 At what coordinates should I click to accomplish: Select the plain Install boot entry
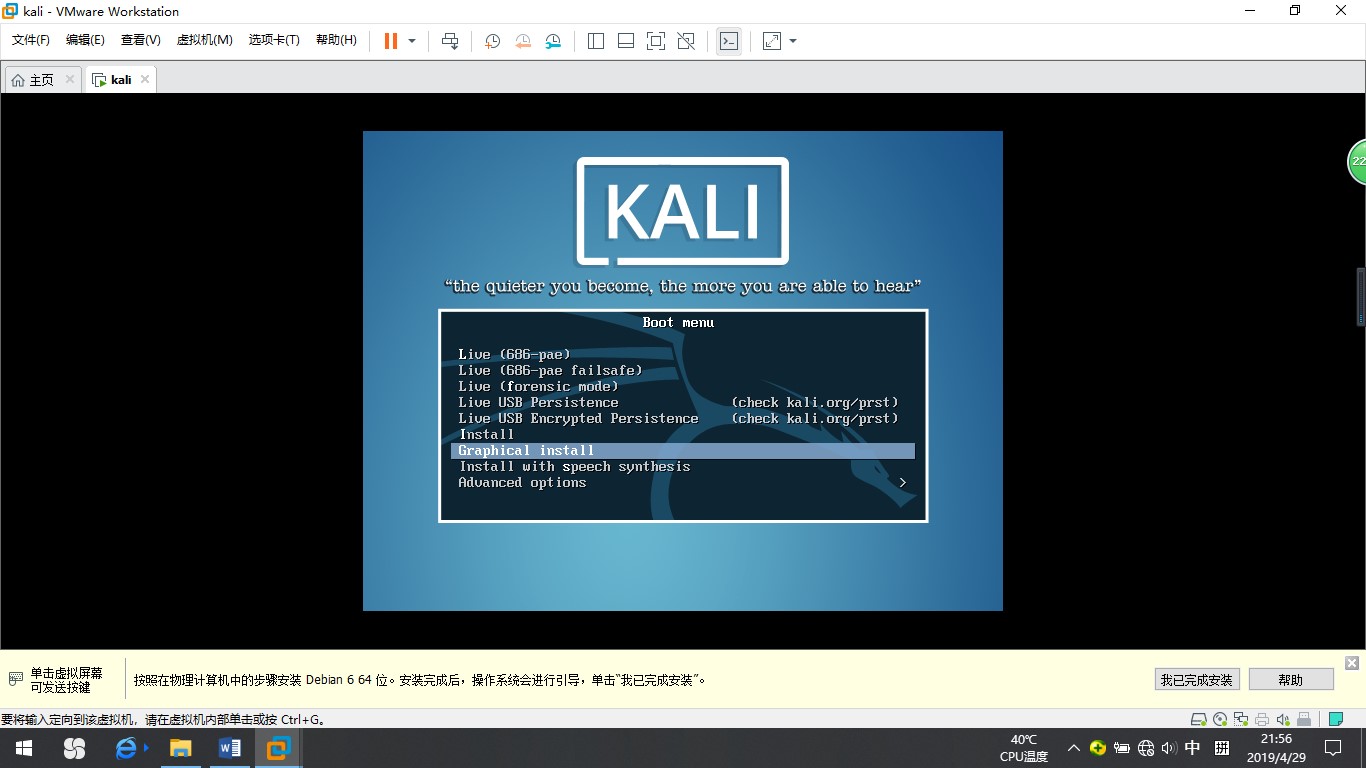(x=486, y=434)
